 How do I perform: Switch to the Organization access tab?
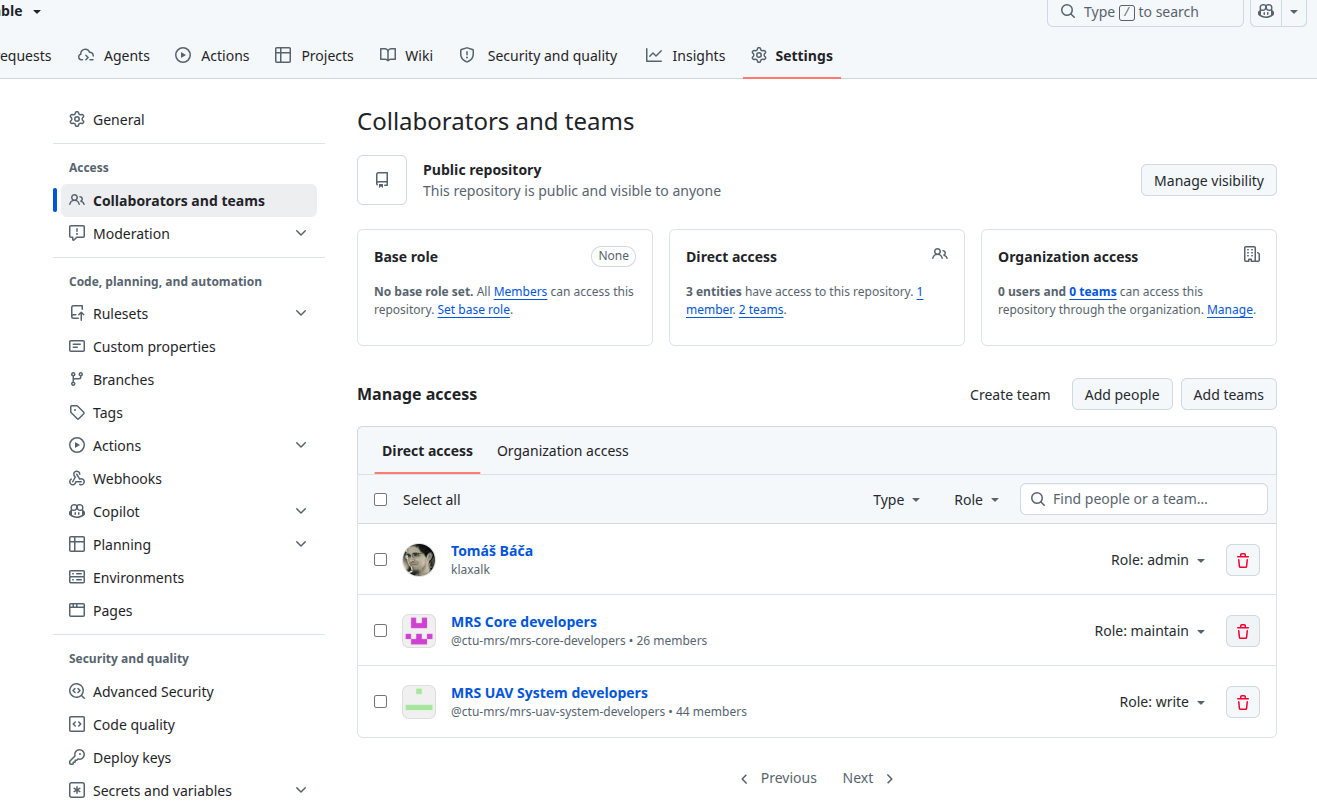point(563,451)
